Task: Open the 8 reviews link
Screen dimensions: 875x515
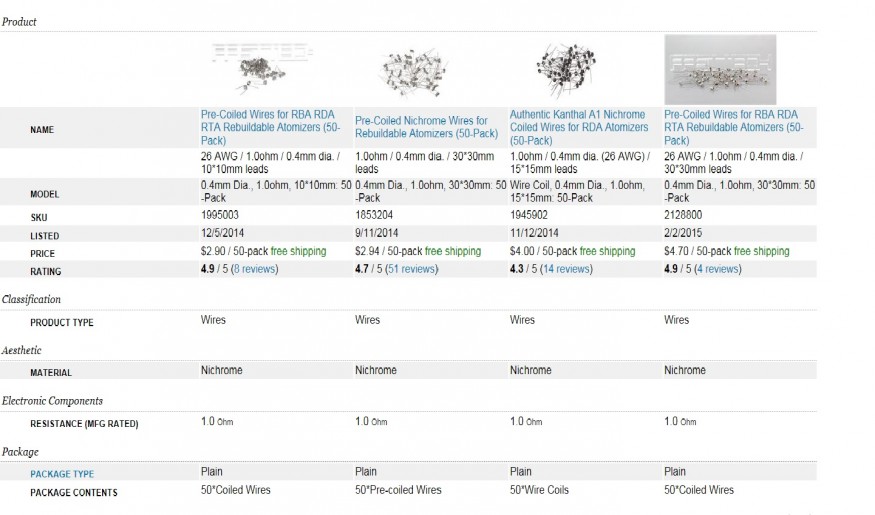Action: click(254, 269)
